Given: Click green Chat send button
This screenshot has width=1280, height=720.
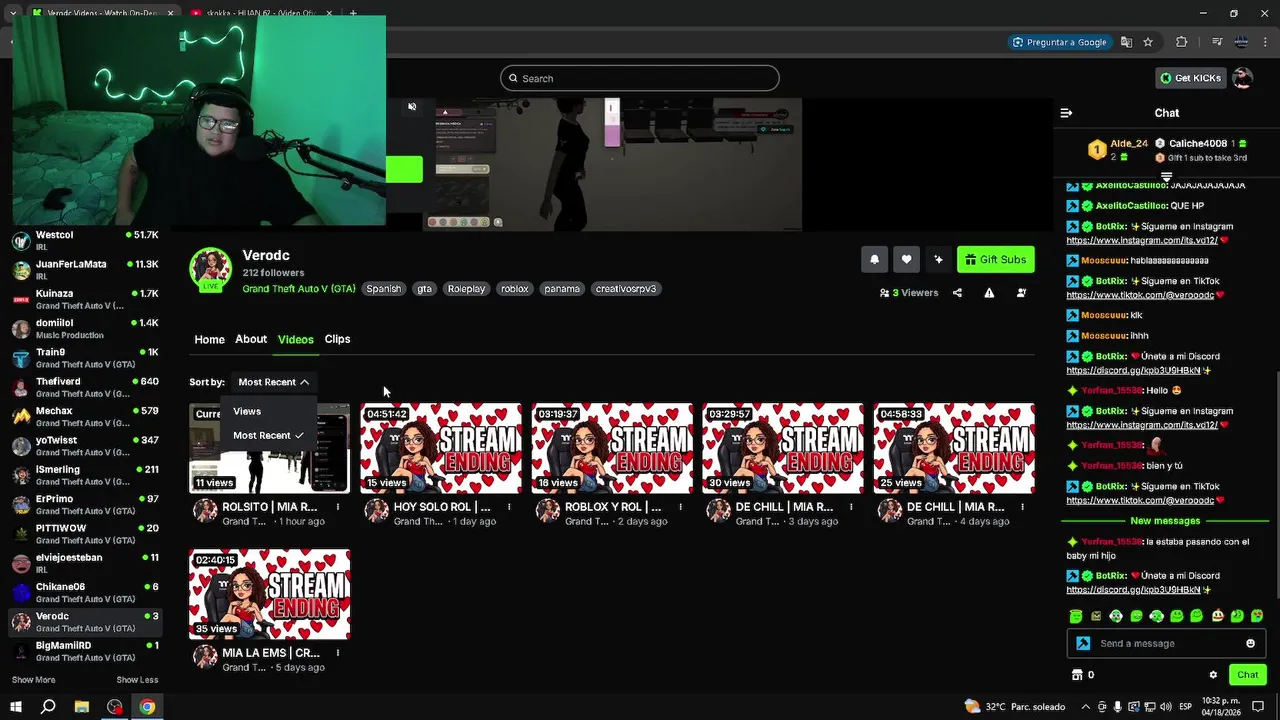Looking at the screenshot, I should 1247,675.
